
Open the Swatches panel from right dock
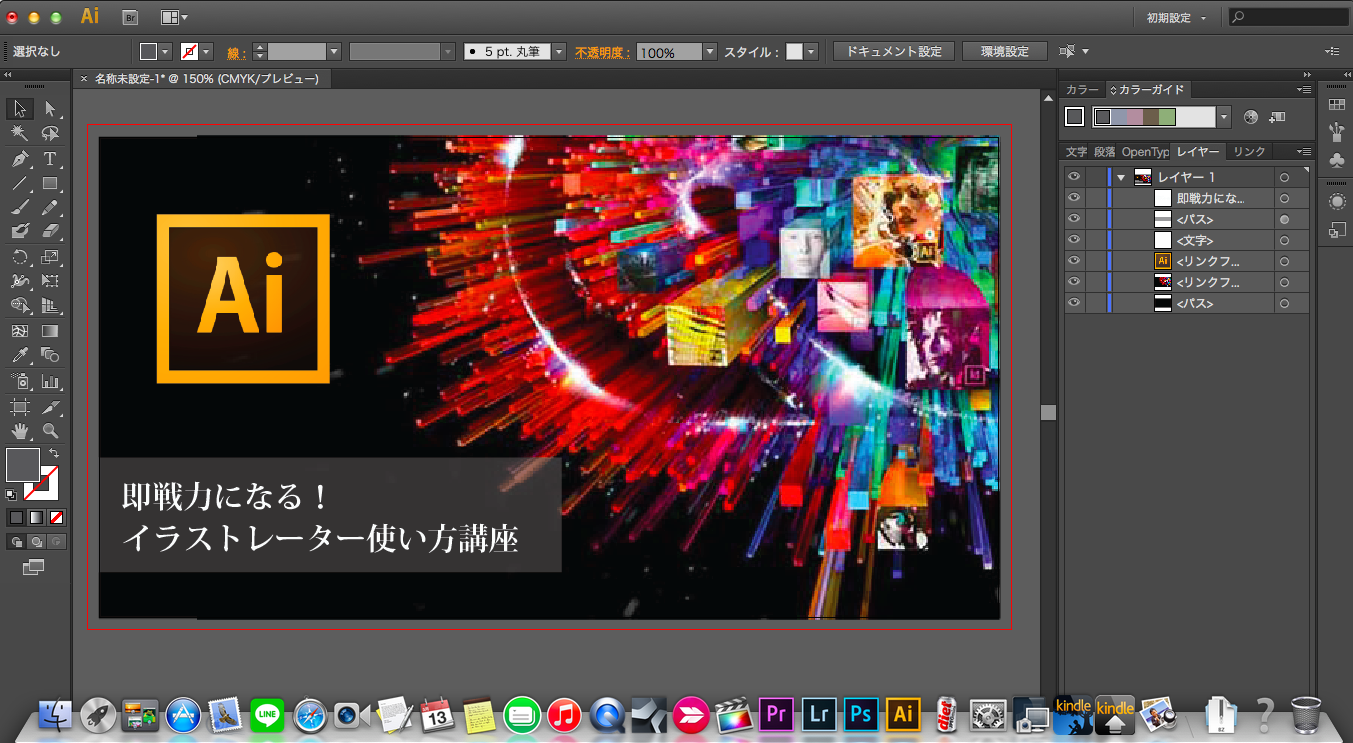(x=1337, y=105)
